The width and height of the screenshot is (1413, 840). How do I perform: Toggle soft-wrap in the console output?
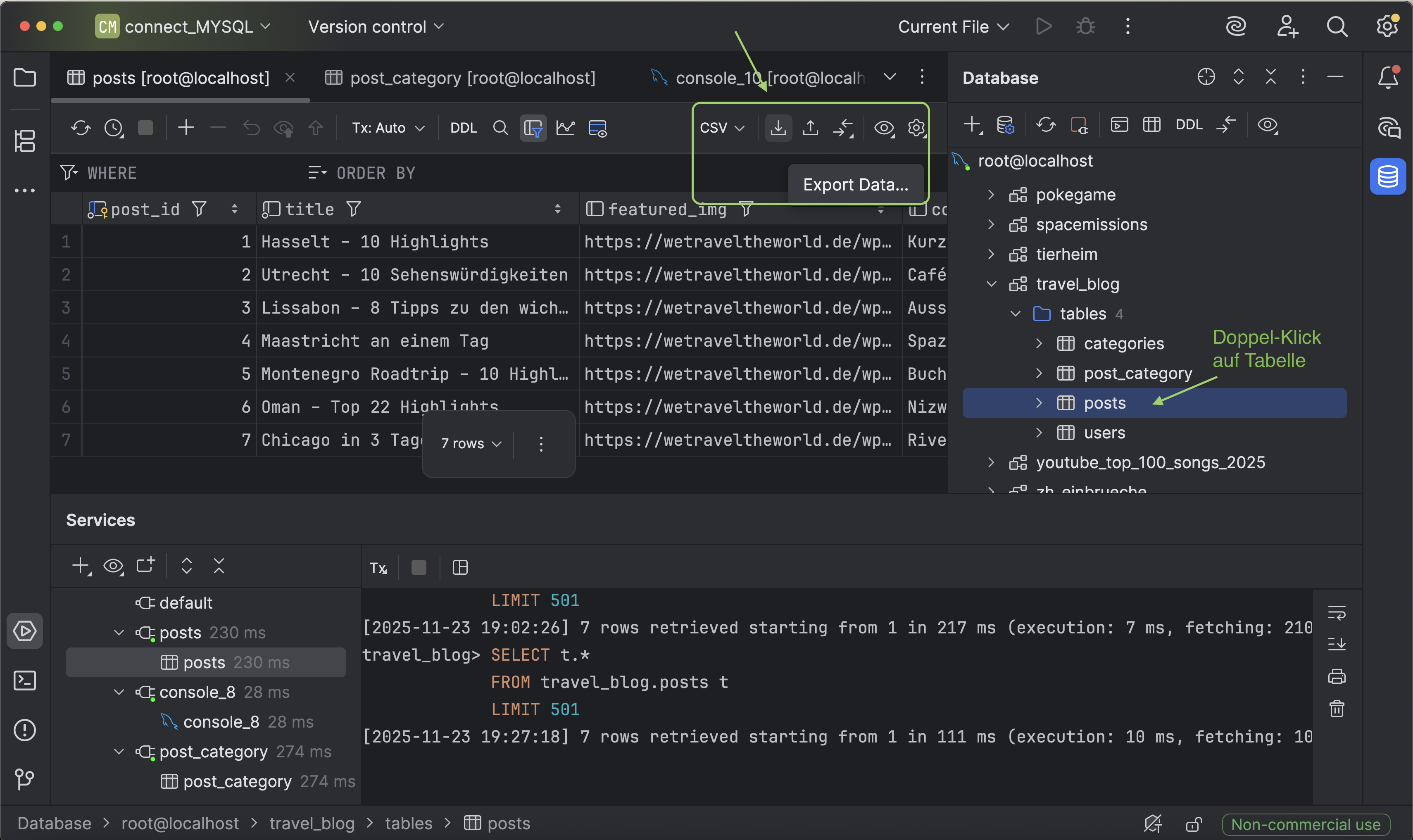[1336, 612]
